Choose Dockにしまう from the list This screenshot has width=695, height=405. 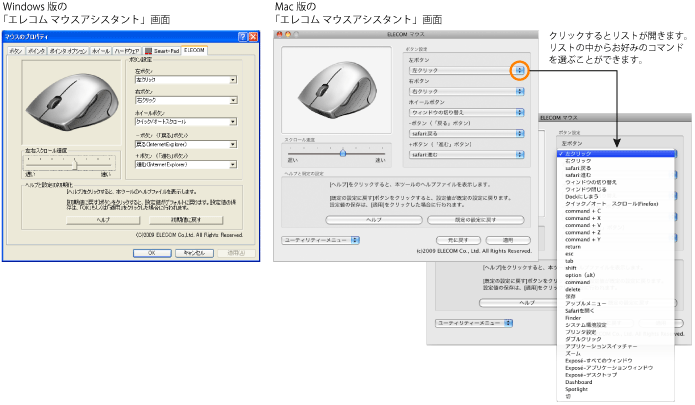click(616, 196)
